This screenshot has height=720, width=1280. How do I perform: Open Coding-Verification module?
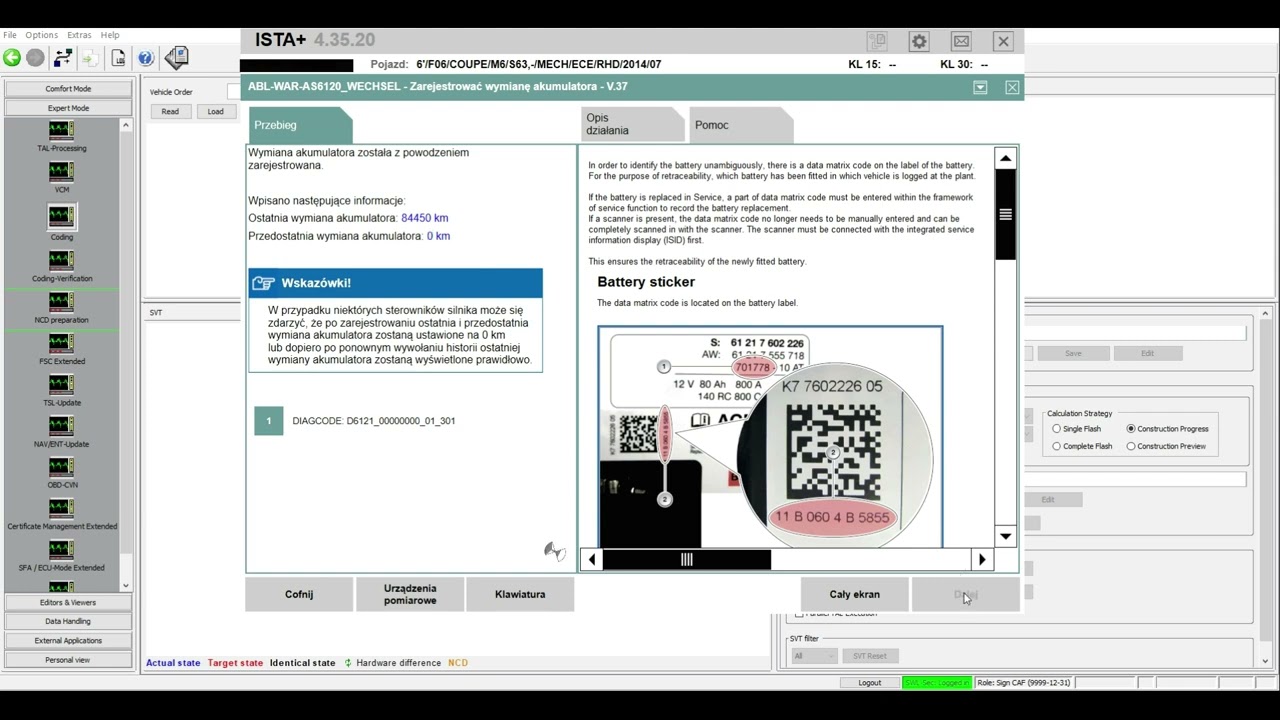61,266
